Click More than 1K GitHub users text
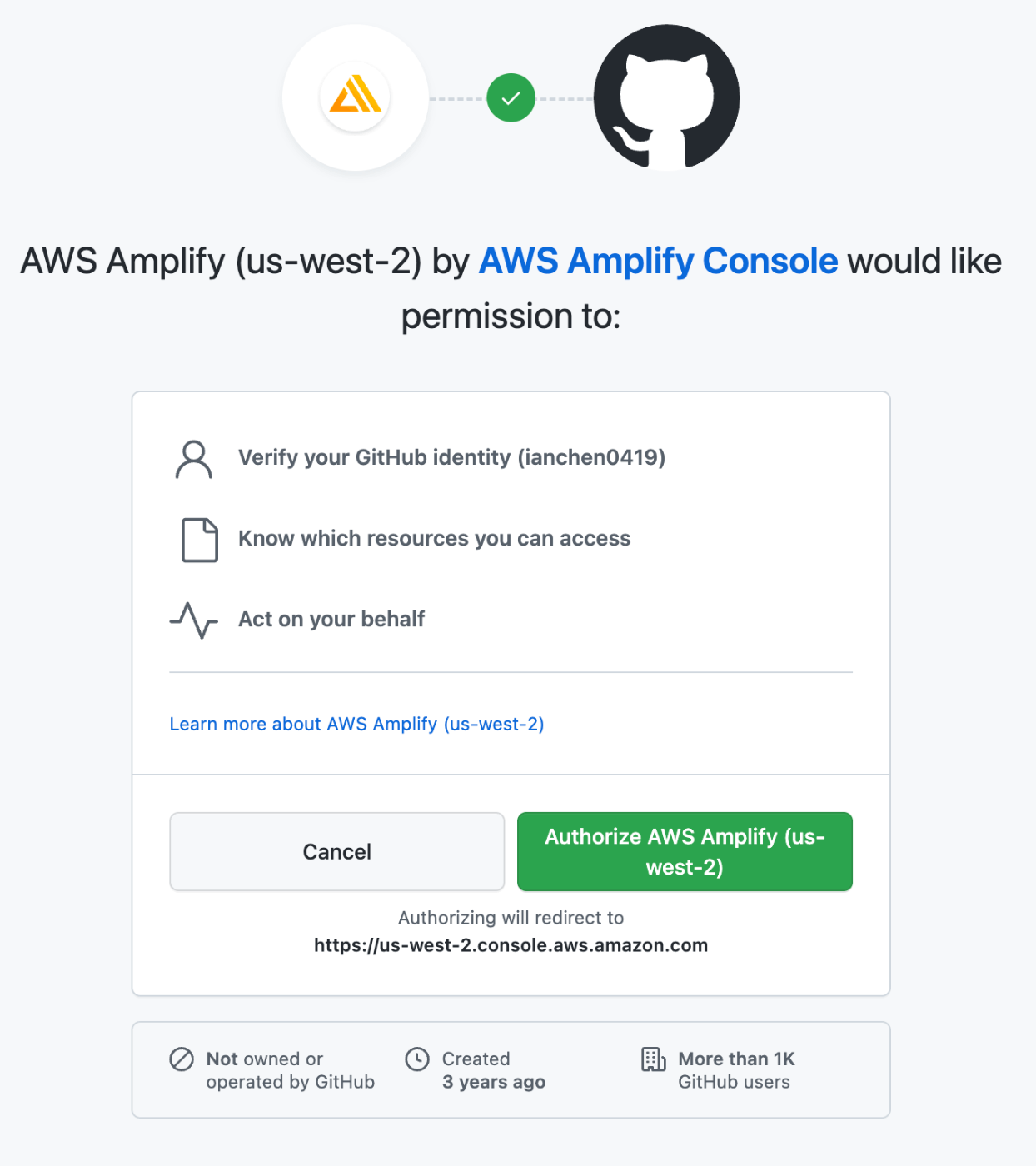 [736, 1070]
